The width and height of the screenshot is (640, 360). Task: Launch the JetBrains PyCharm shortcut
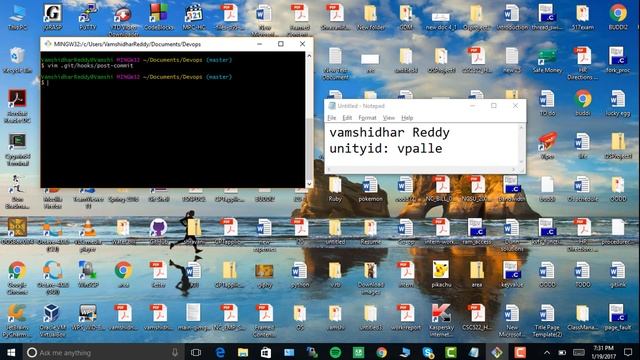[17, 320]
